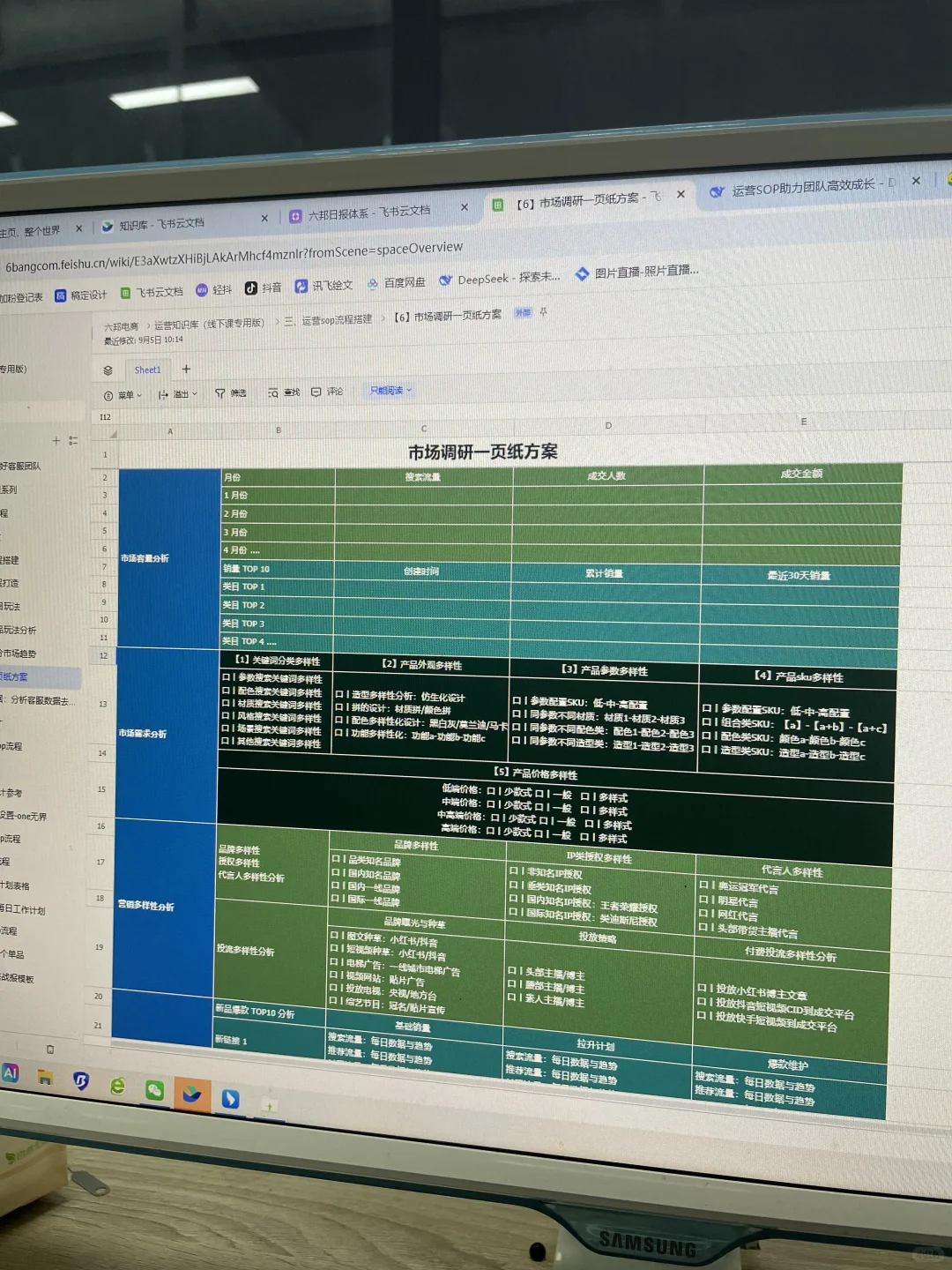952x1270 pixels.
Task: Click the 付费投流多样性分析 cell
Action: click(791, 955)
